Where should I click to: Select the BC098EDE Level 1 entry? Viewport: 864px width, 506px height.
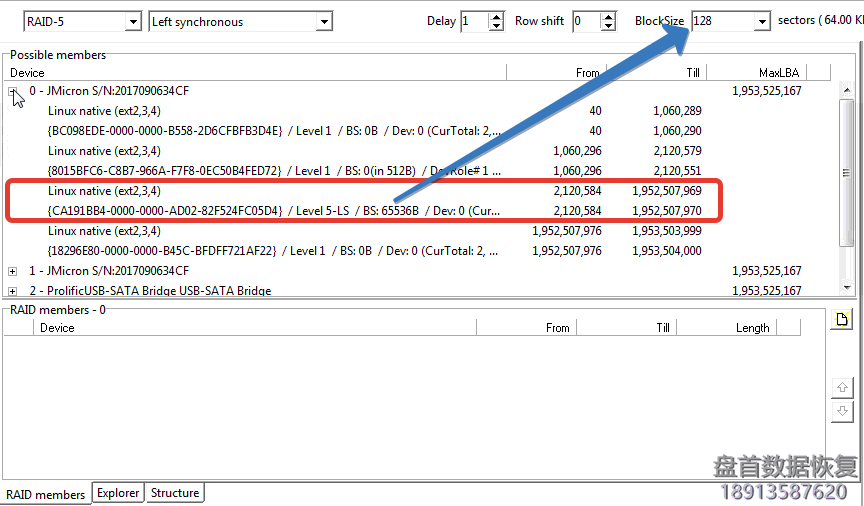pyautogui.click(x=274, y=131)
